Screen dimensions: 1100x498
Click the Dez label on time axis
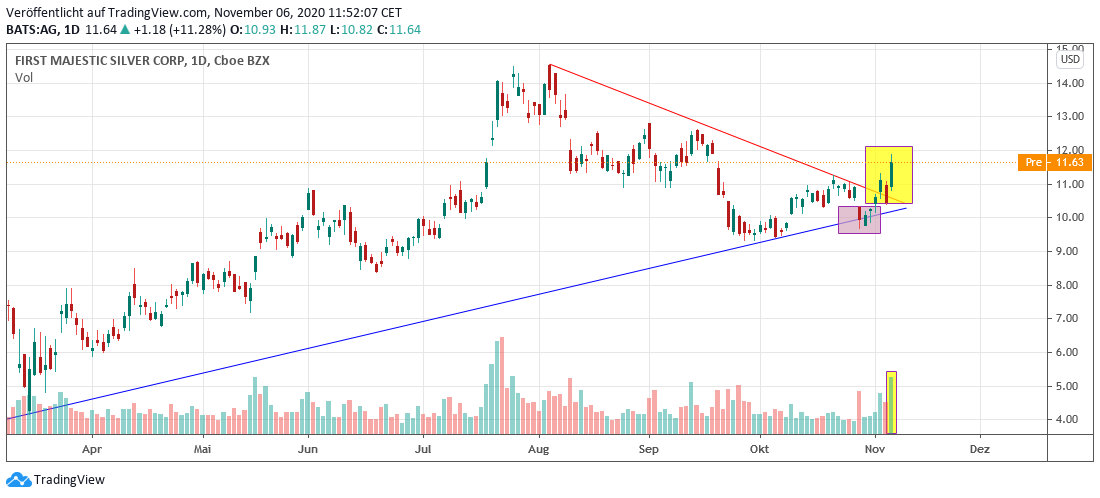[x=980, y=449]
